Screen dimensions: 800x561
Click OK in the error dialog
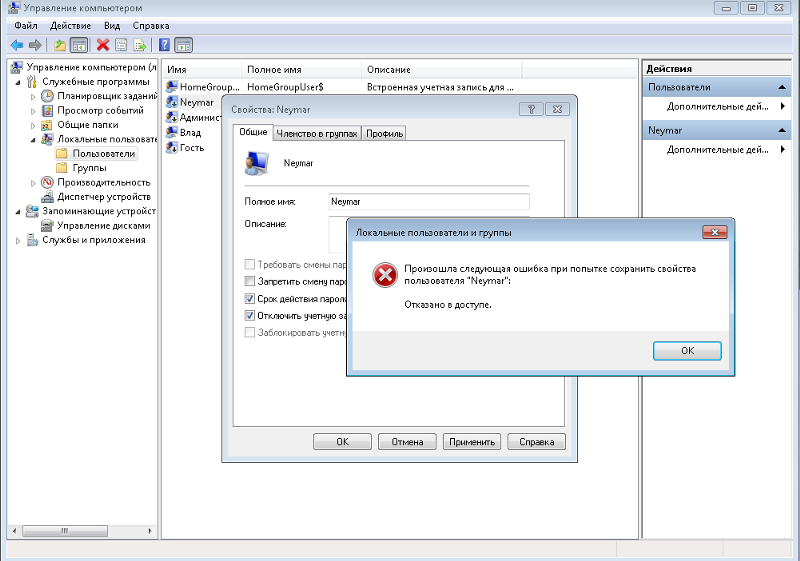[x=687, y=351]
